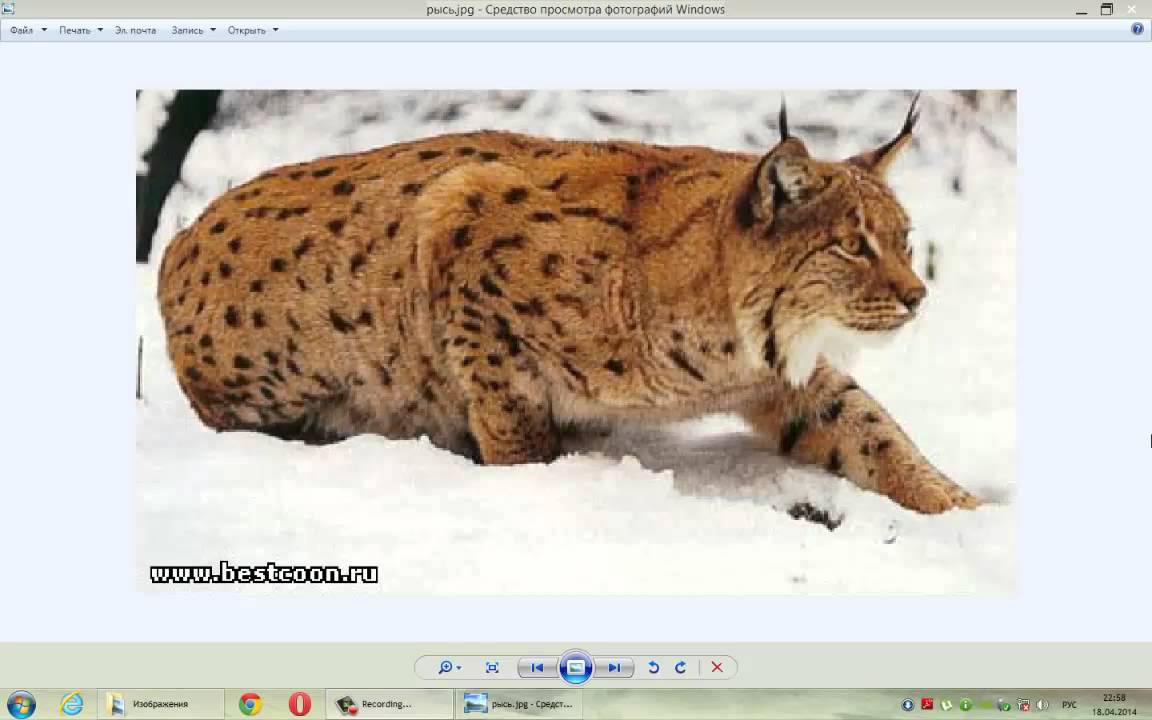Expand the Файл dropdown arrow
The height and width of the screenshot is (720, 1152).
(44, 30)
